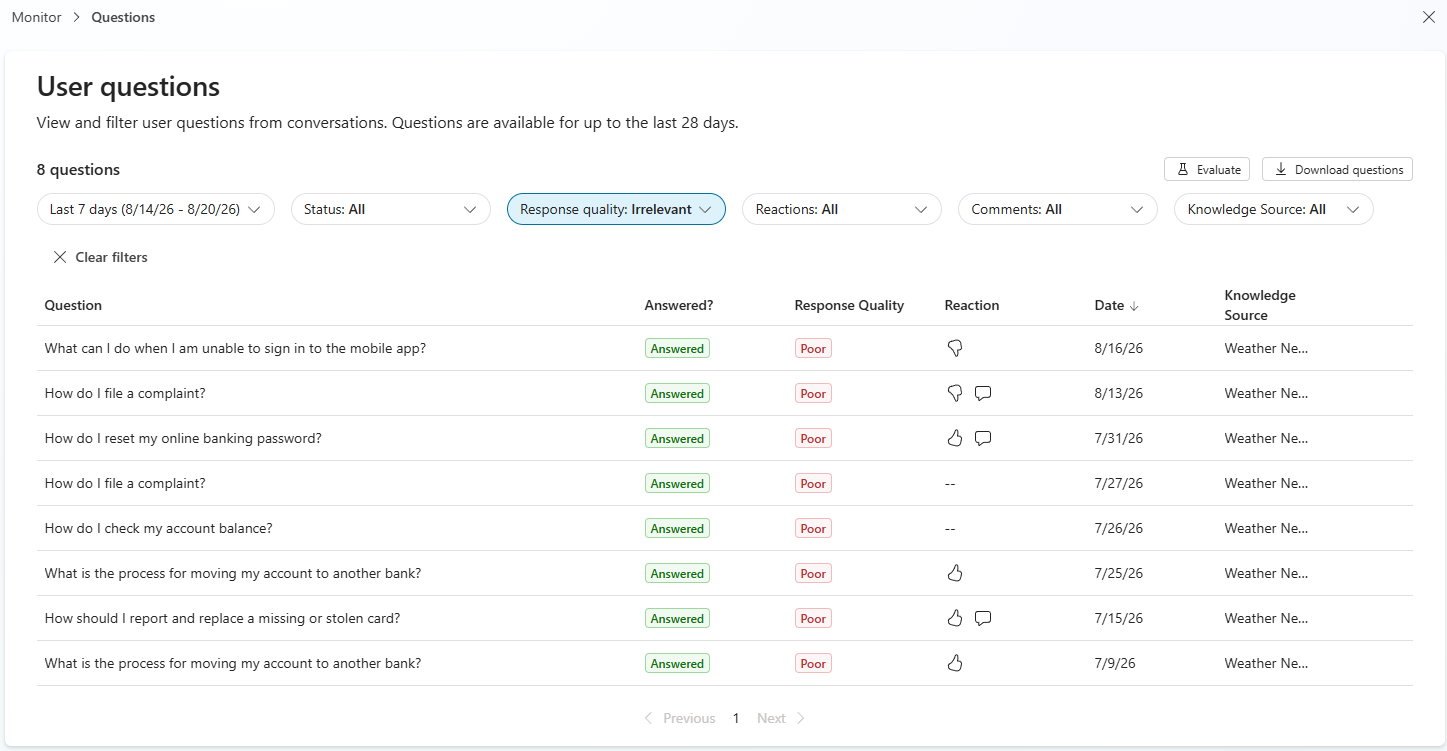Open the Response quality: Irrelevant filter

[616, 209]
